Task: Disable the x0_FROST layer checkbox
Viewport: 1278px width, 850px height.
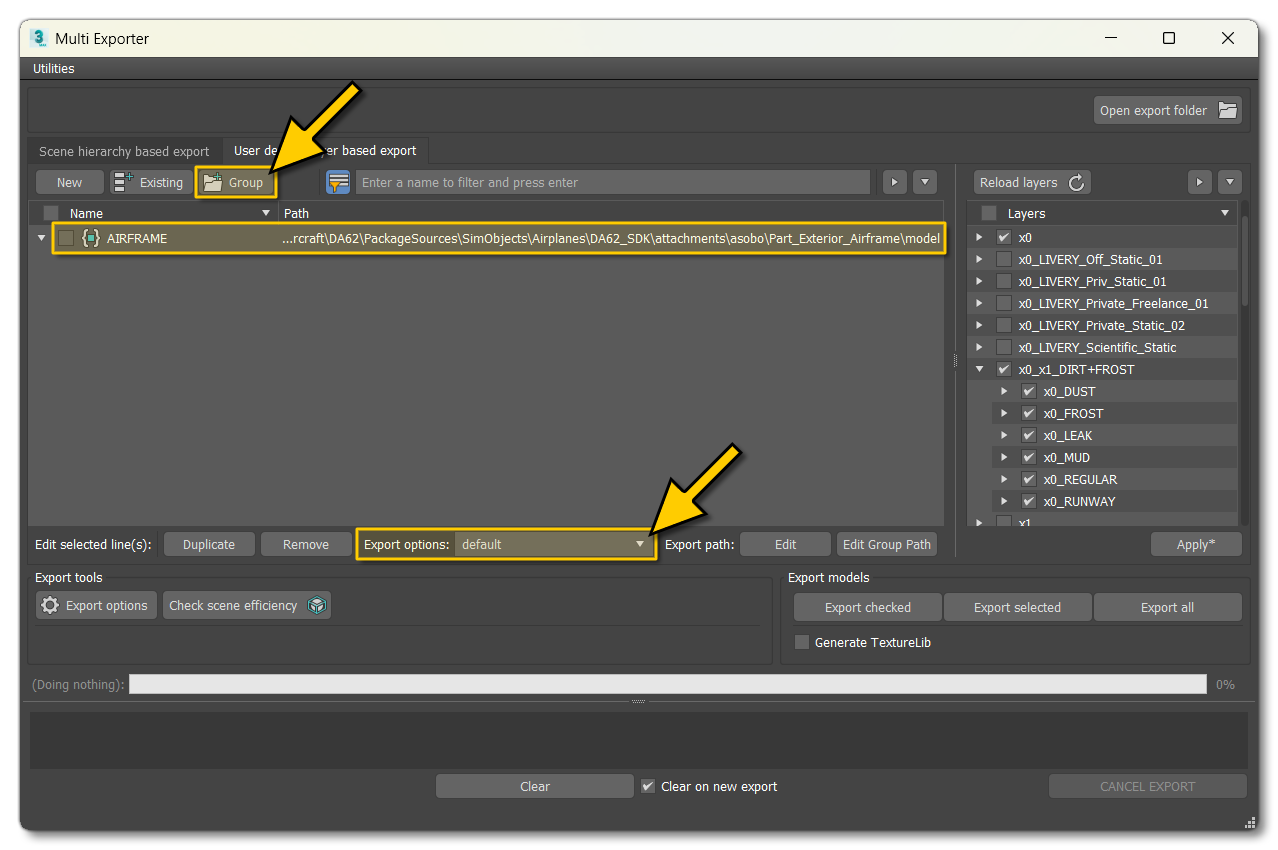Action: pos(1028,413)
